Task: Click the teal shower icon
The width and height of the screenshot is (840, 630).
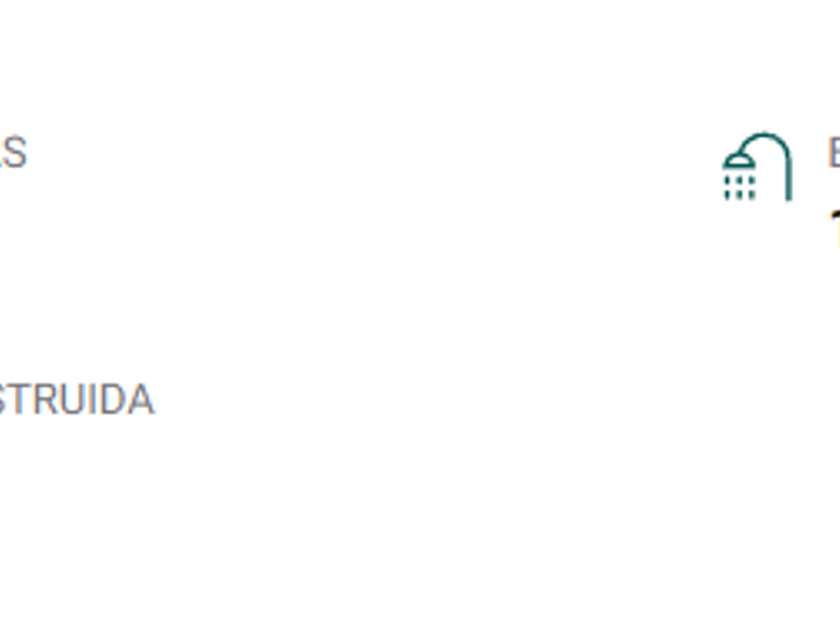Action: (757, 168)
